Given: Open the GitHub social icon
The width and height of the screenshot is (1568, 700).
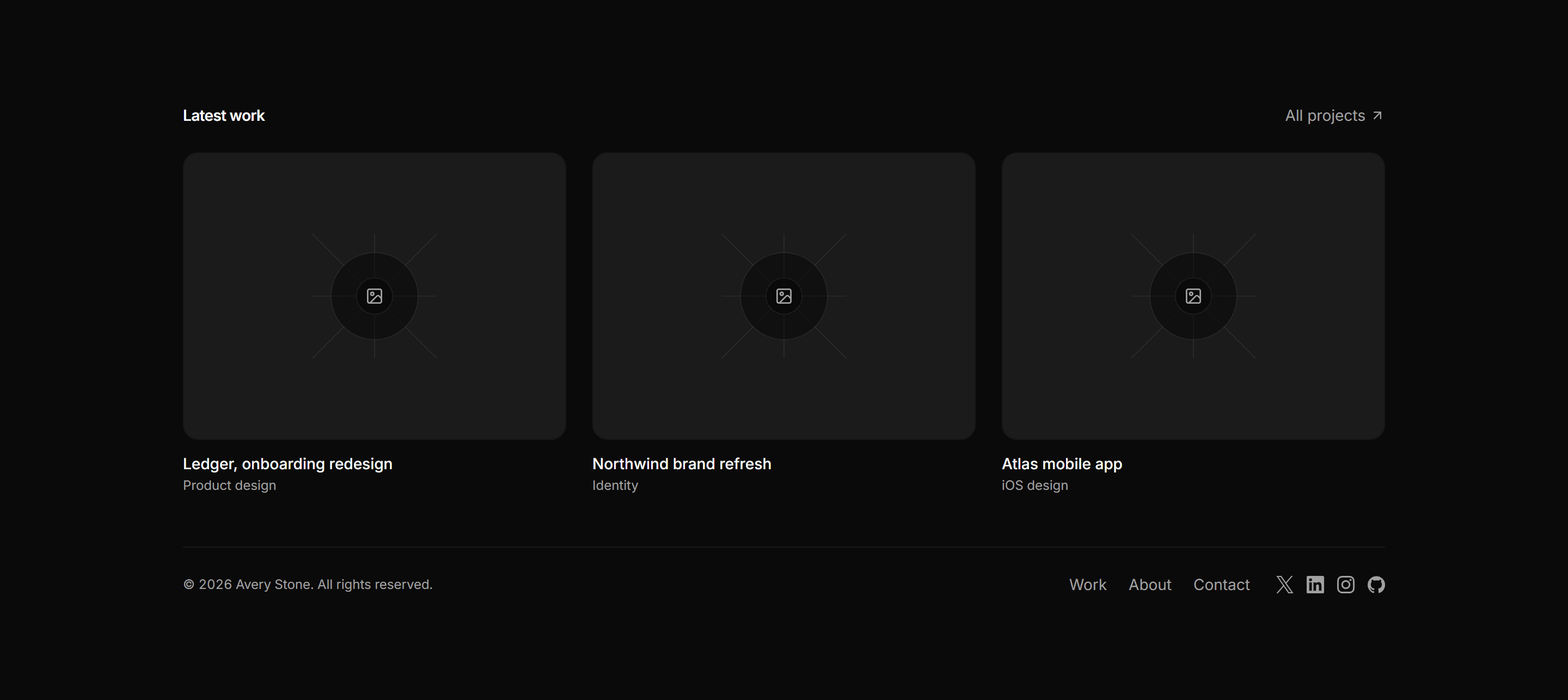Looking at the screenshot, I should [x=1376, y=585].
